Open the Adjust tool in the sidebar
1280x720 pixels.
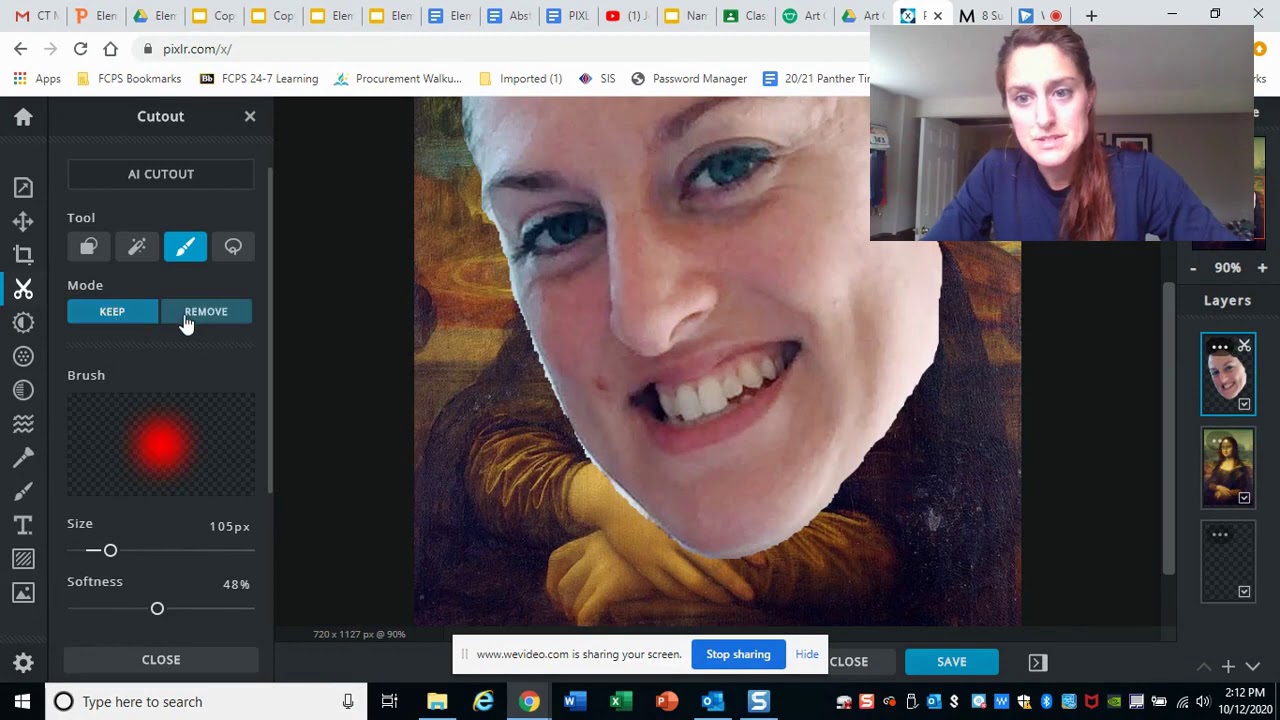[23, 322]
